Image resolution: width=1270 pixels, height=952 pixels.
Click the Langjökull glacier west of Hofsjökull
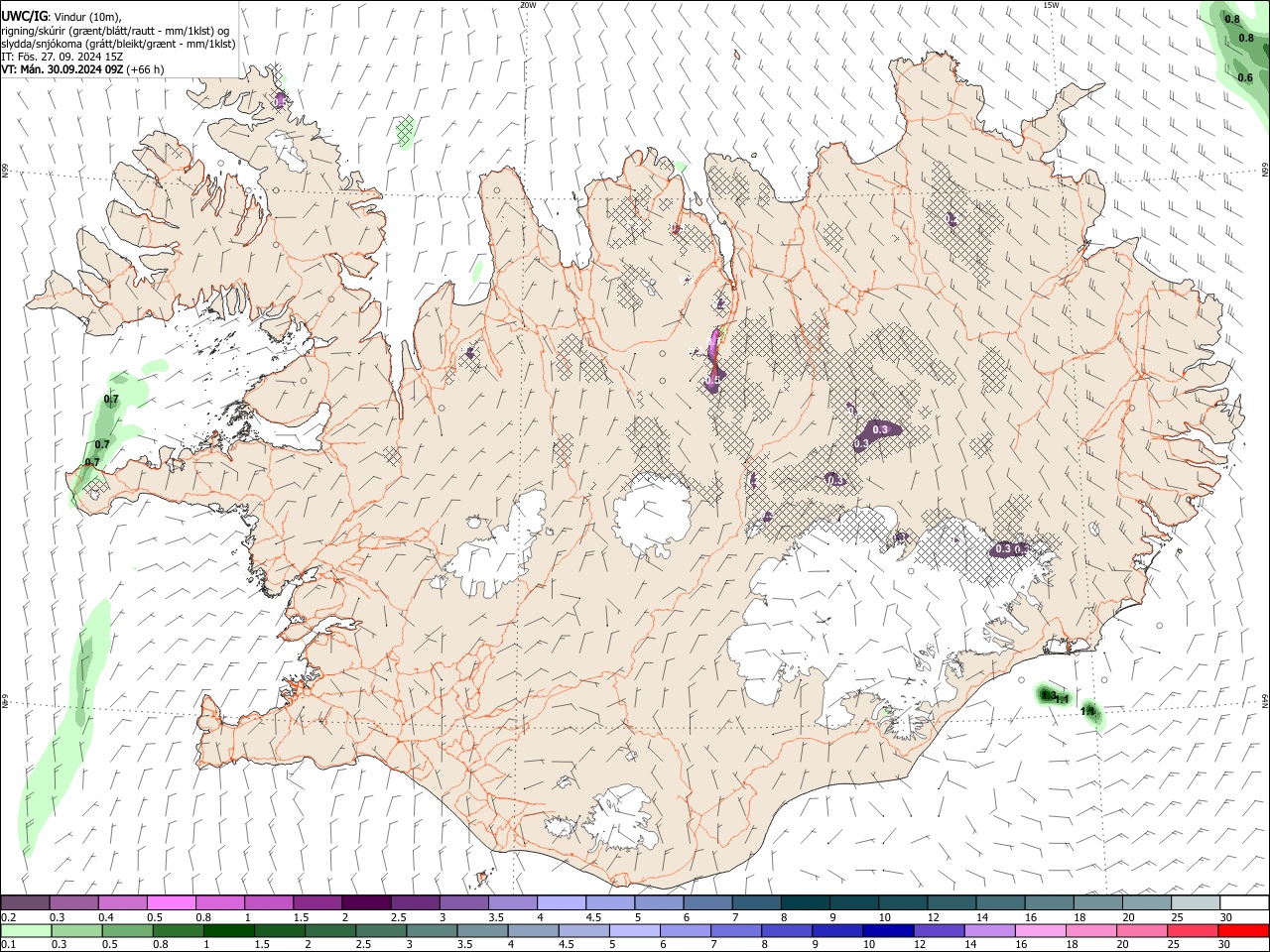(x=501, y=548)
